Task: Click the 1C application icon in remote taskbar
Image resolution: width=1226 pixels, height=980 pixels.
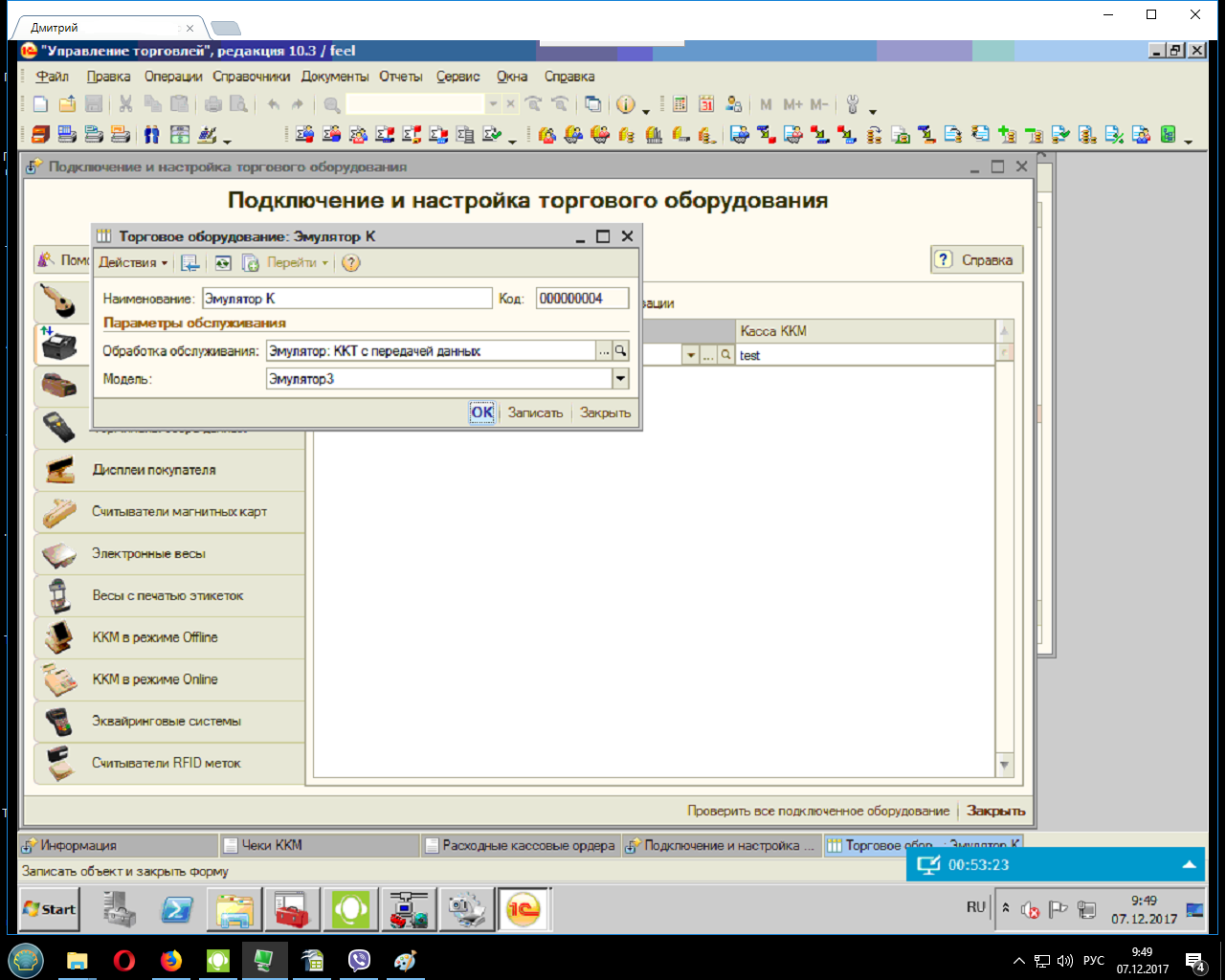Action: (x=524, y=909)
